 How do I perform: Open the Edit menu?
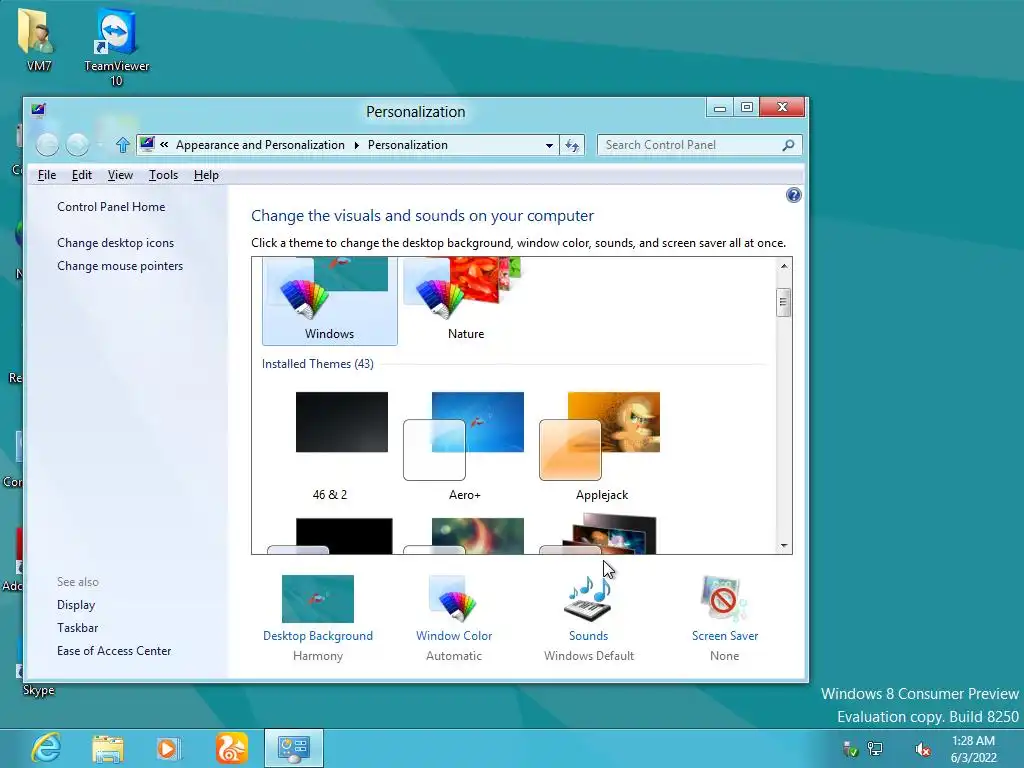point(82,175)
